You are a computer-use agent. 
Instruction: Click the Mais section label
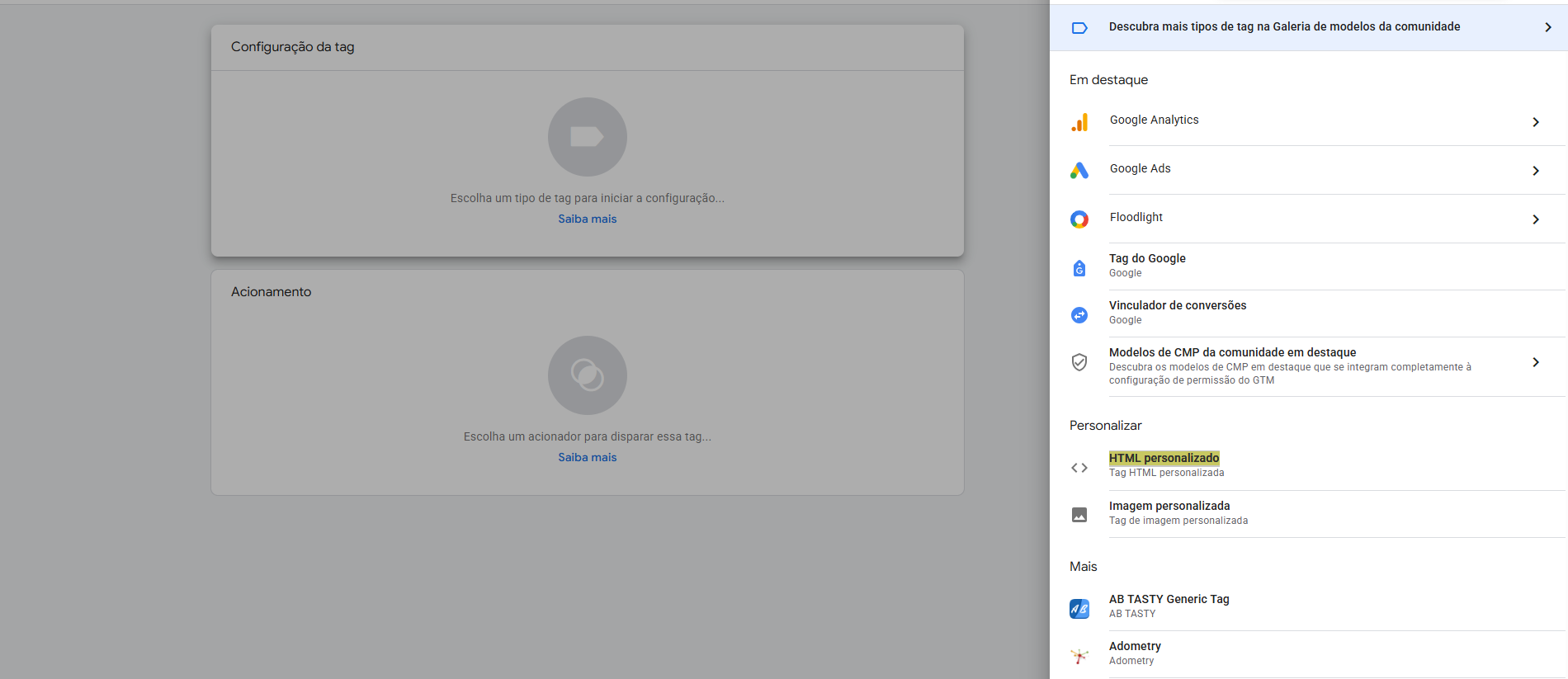tap(1084, 567)
